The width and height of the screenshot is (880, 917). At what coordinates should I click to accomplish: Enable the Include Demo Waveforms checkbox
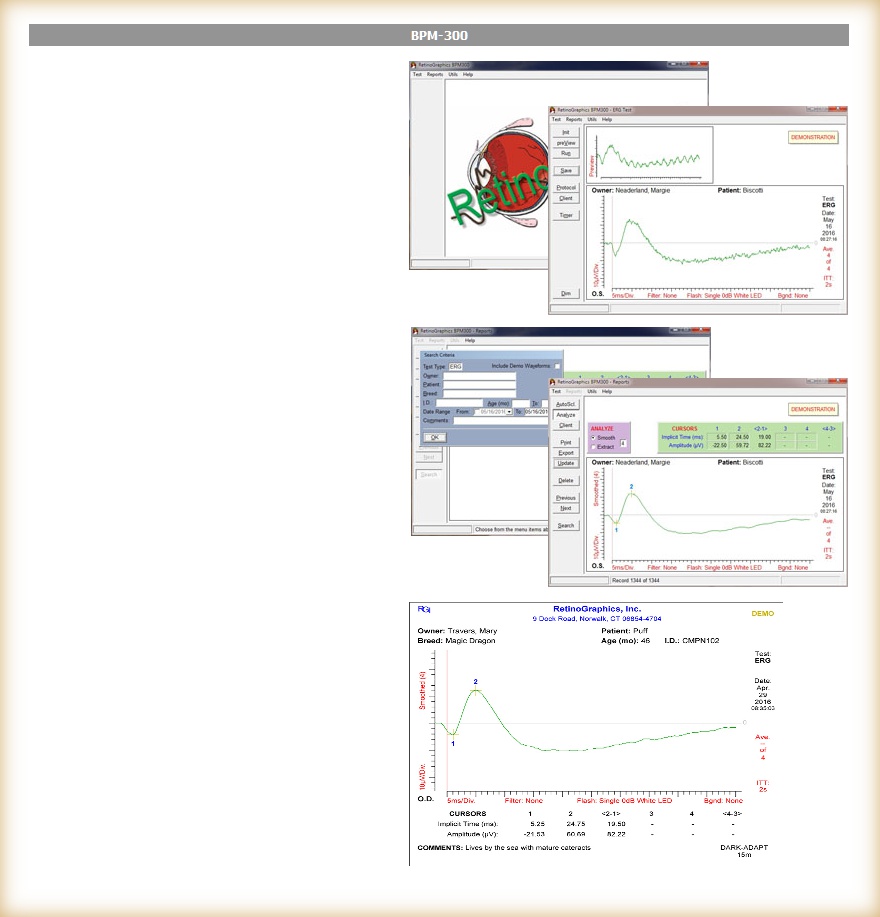click(557, 367)
